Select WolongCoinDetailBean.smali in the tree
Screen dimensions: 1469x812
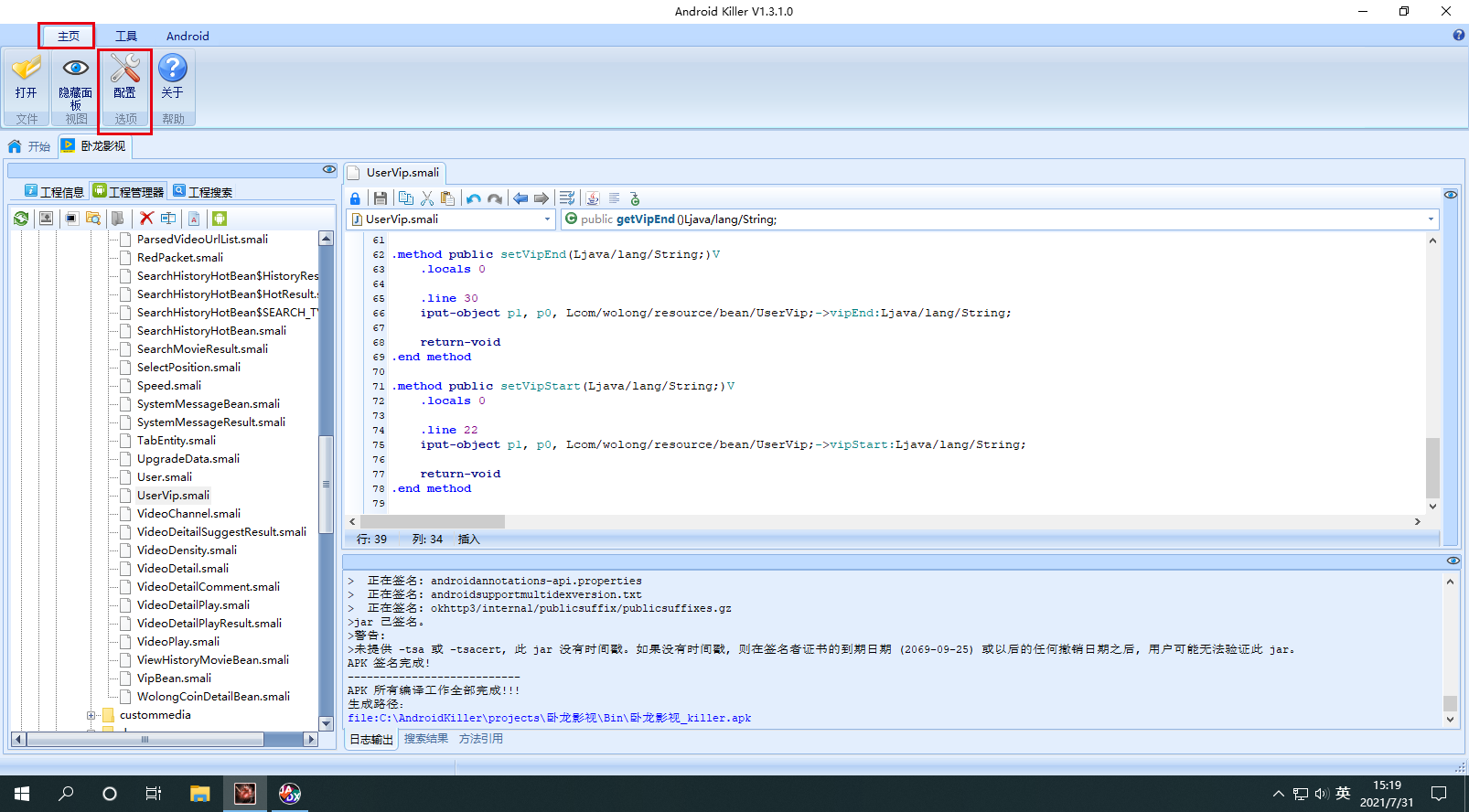tap(213, 697)
